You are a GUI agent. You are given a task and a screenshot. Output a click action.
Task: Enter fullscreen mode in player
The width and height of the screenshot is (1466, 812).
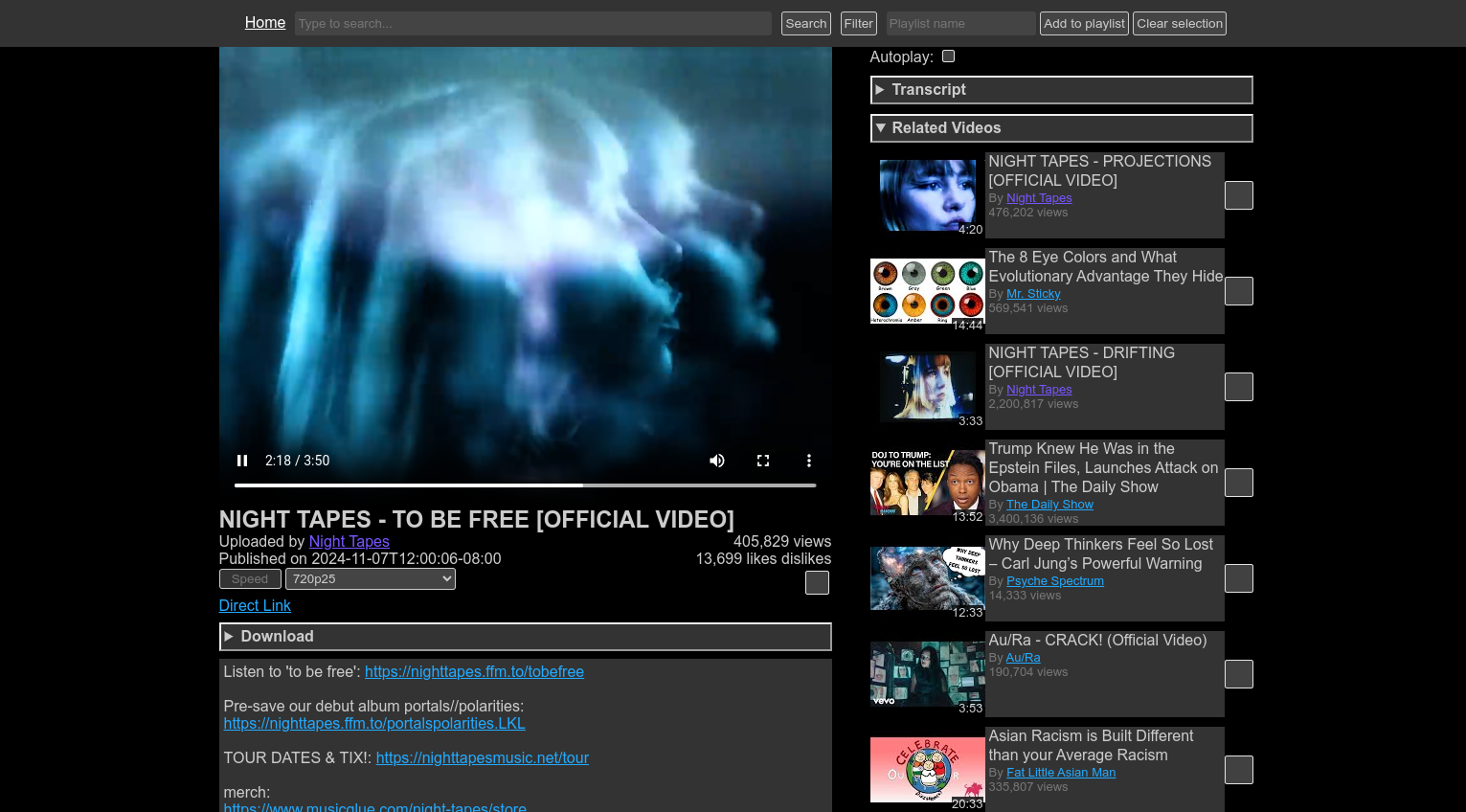763,461
